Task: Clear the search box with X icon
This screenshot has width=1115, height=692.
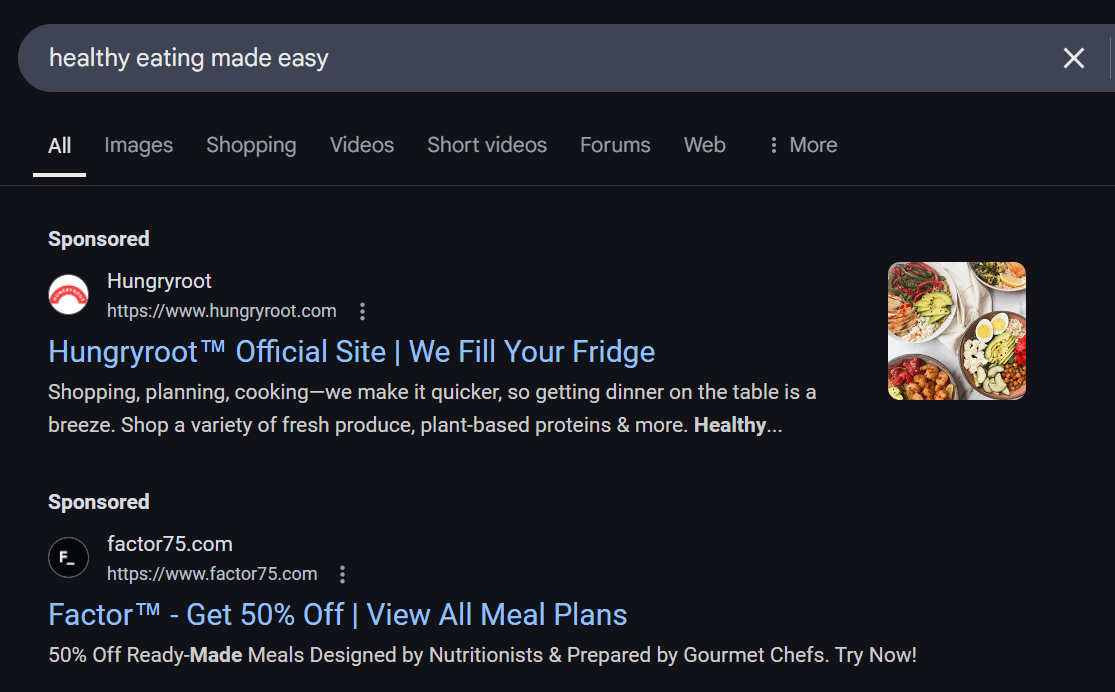Action: [1073, 58]
